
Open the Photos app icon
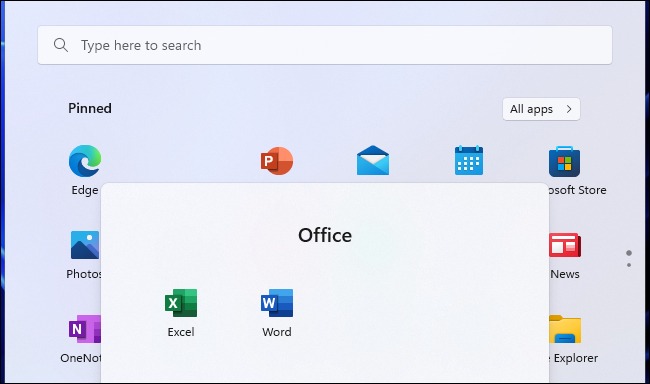pyautogui.click(x=85, y=245)
